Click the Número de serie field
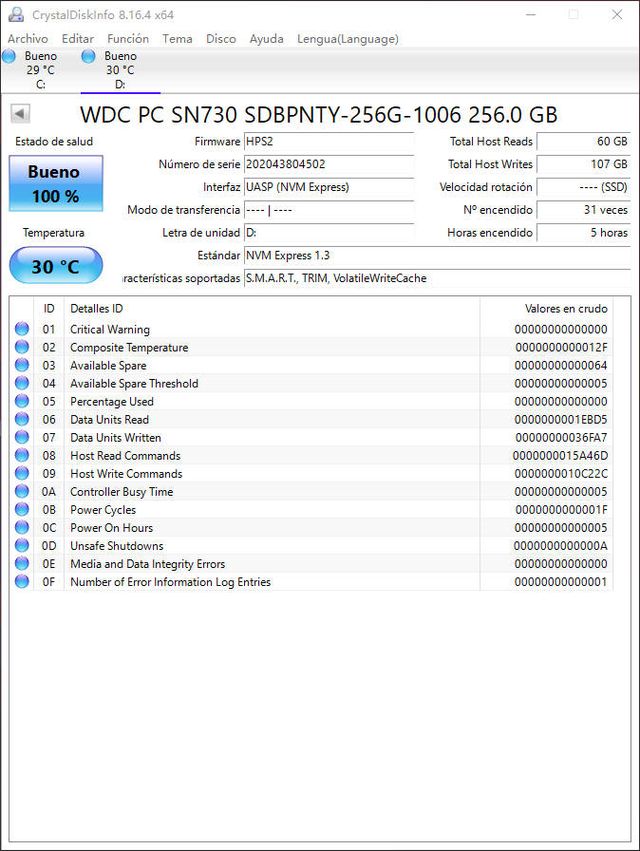Image resolution: width=640 pixels, height=851 pixels. [329, 164]
